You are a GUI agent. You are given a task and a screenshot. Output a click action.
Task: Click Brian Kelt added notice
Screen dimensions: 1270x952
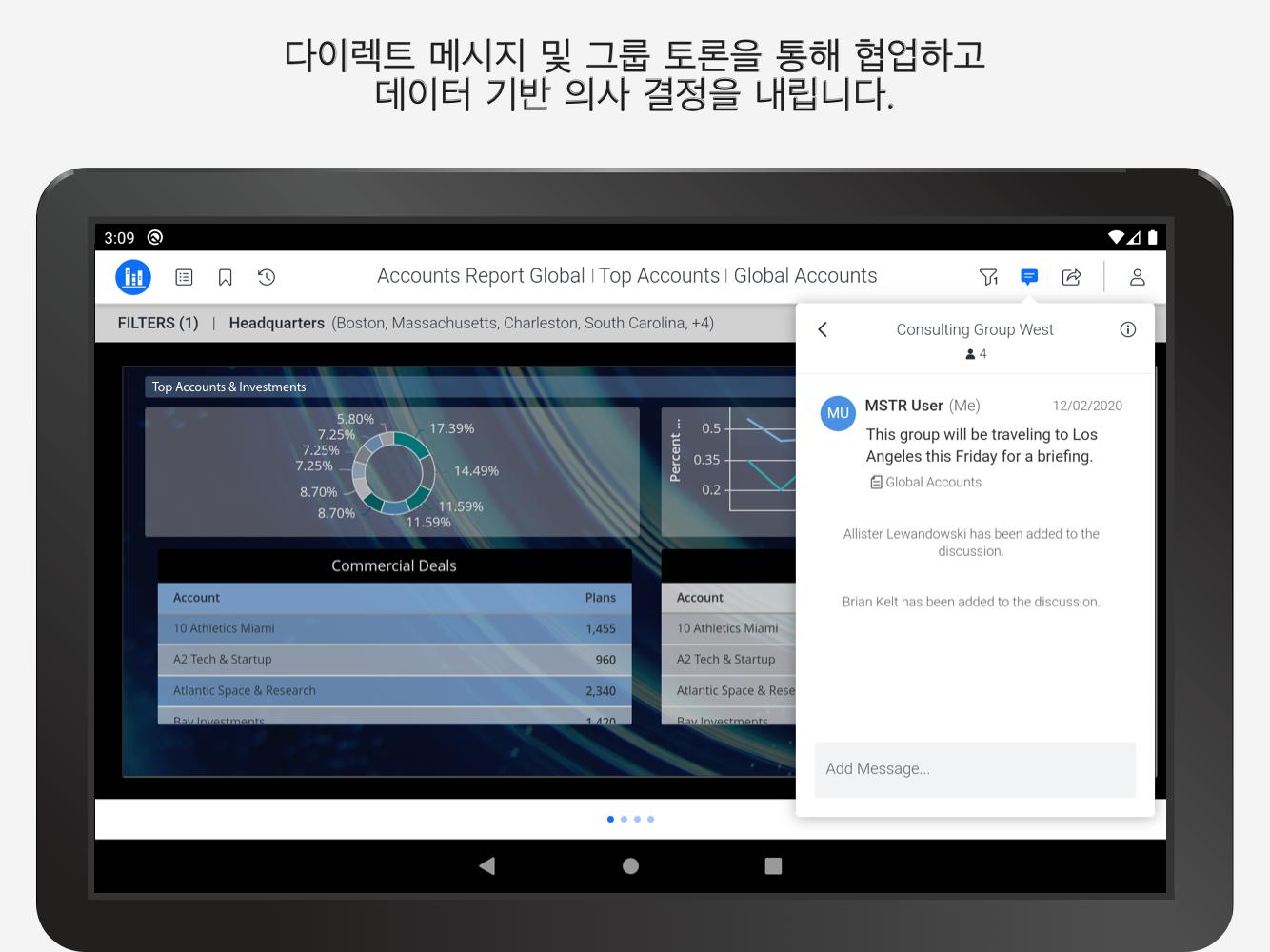[x=971, y=602]
